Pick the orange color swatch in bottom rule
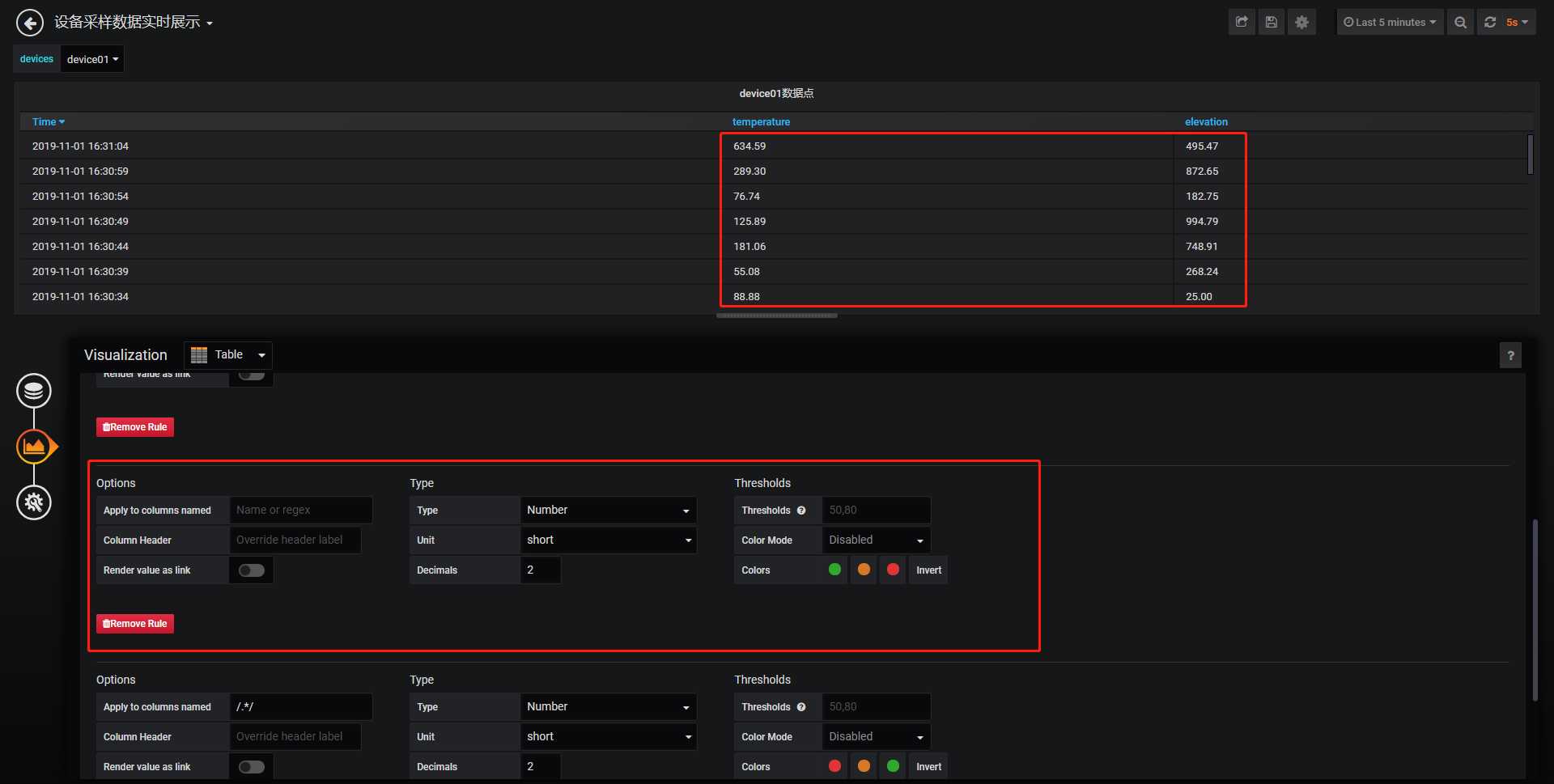 click(864, 766)
